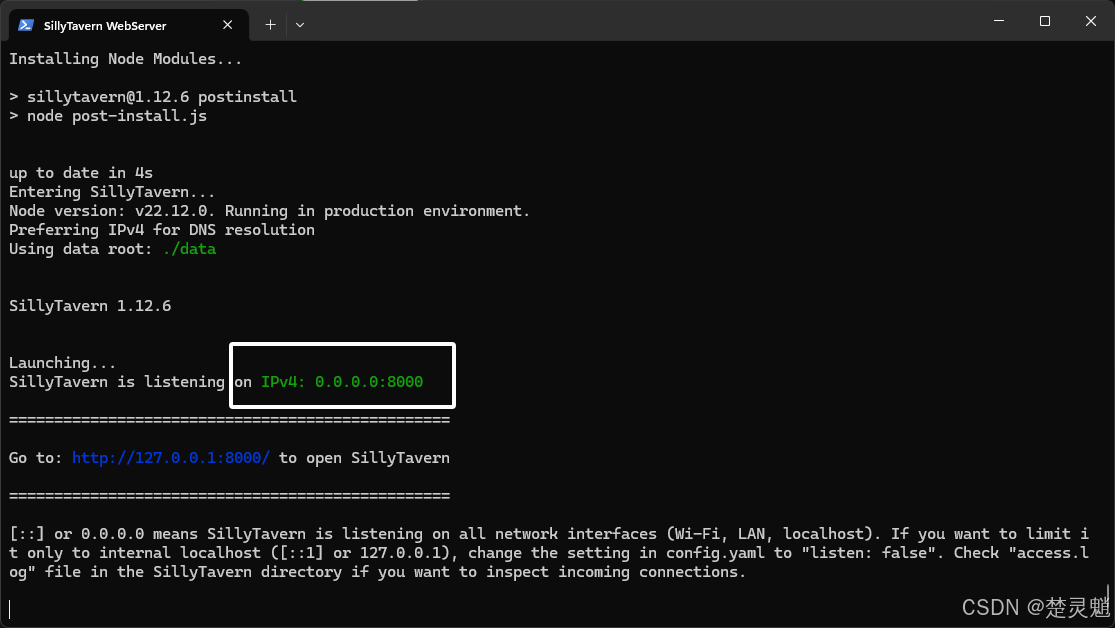Click the 'Entering SillyTavern...' line

point(112,192)
